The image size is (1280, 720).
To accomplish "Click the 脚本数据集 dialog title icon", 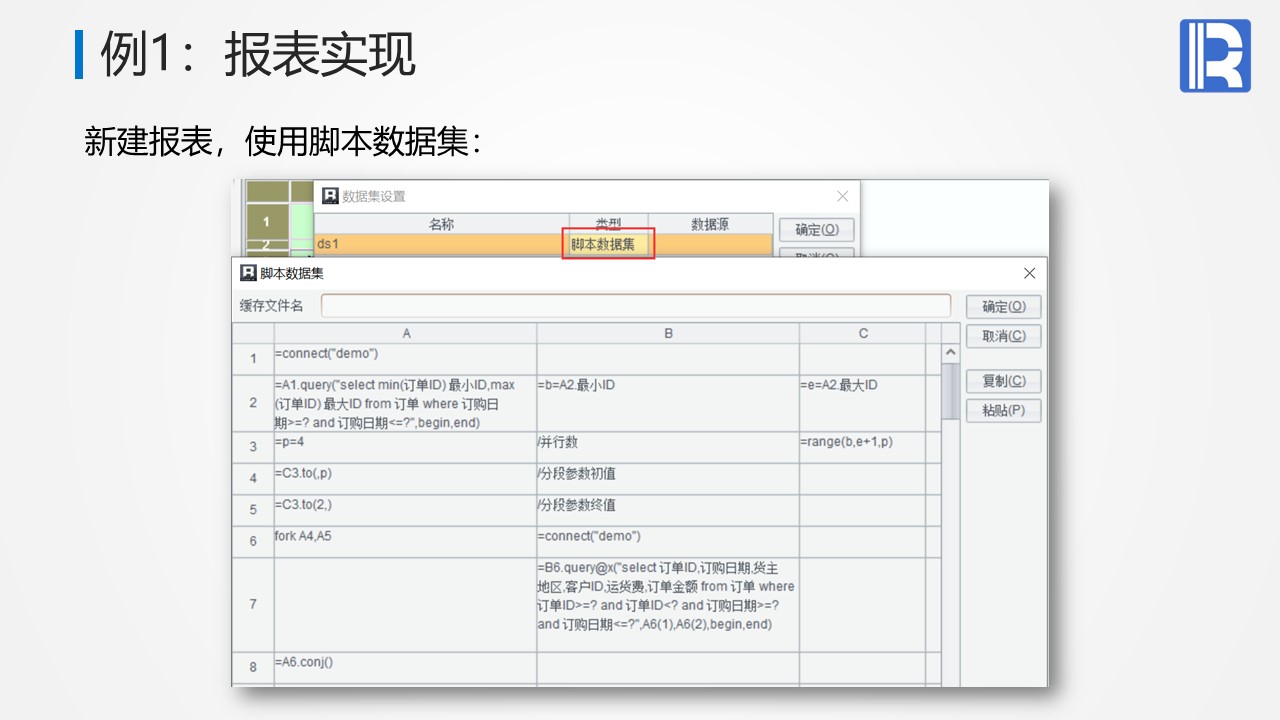I will click(249, 273).
